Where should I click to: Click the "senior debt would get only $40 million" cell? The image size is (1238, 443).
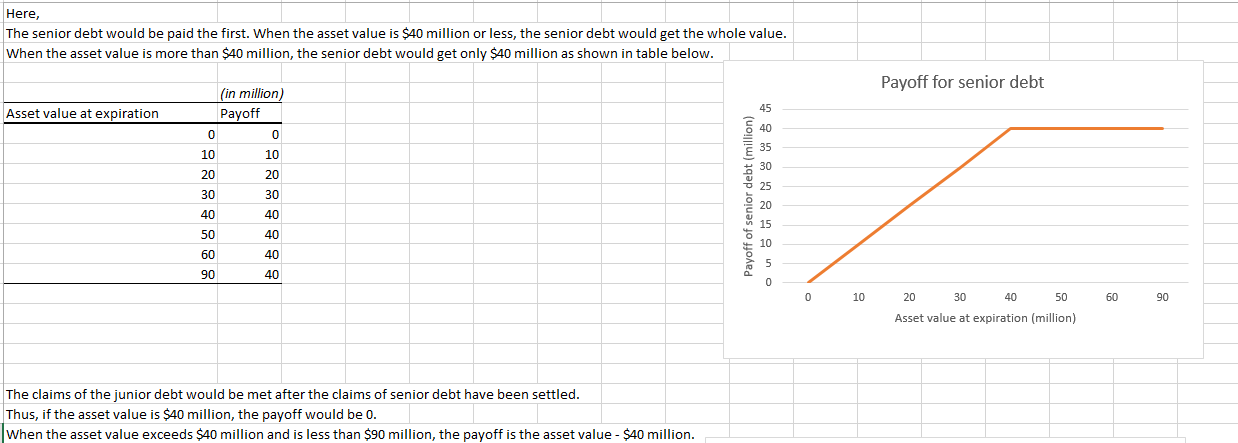pos(360,53)
